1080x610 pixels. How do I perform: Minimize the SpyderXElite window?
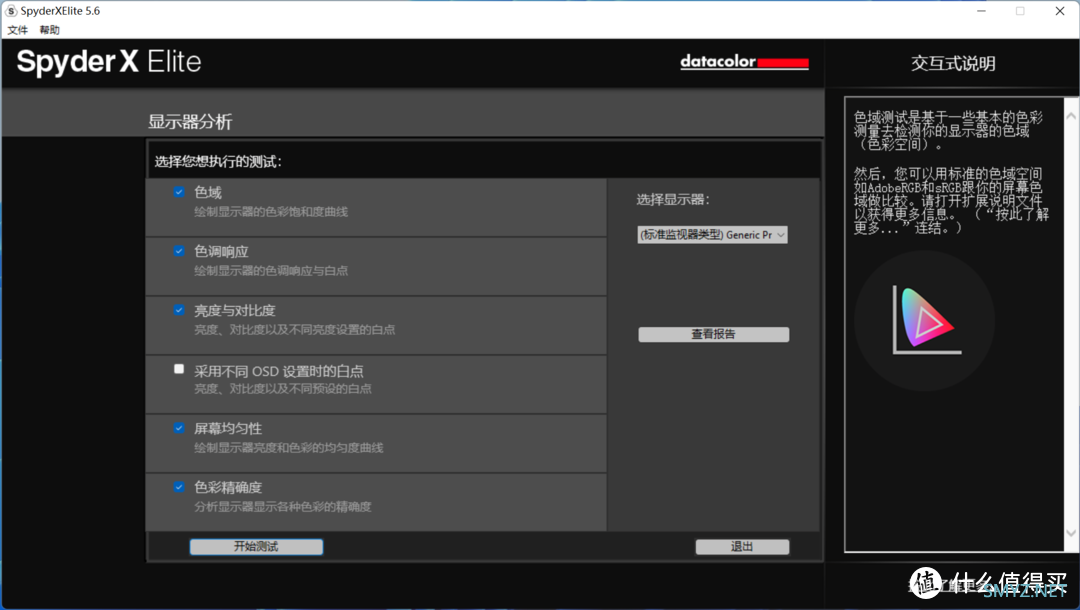click(982, 11)
